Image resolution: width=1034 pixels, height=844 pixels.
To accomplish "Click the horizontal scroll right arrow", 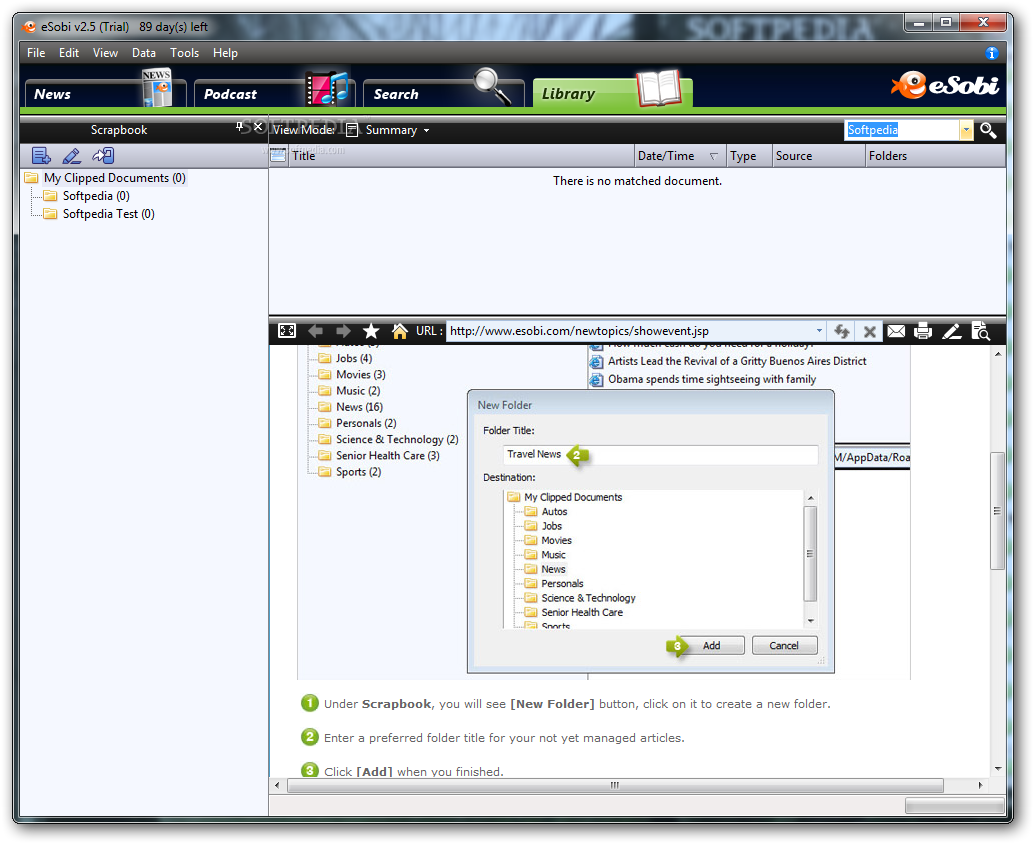I will coord(981,785).
